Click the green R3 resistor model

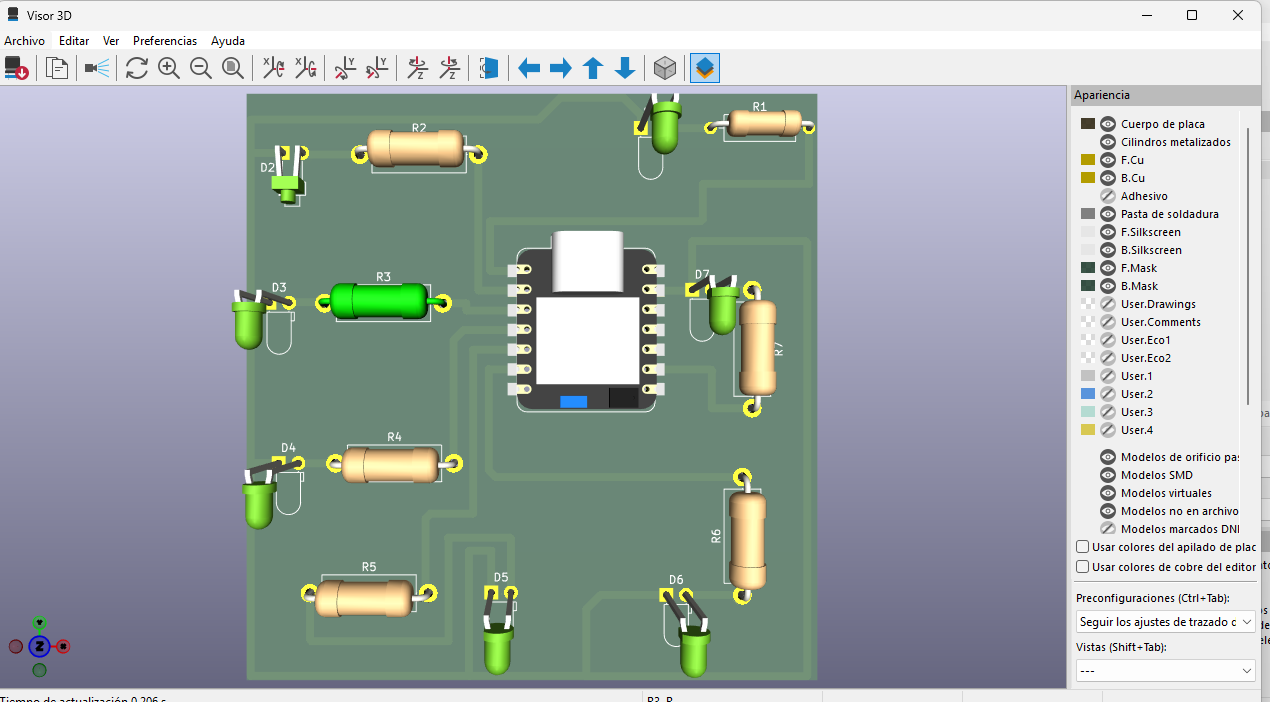coord(381,300)
